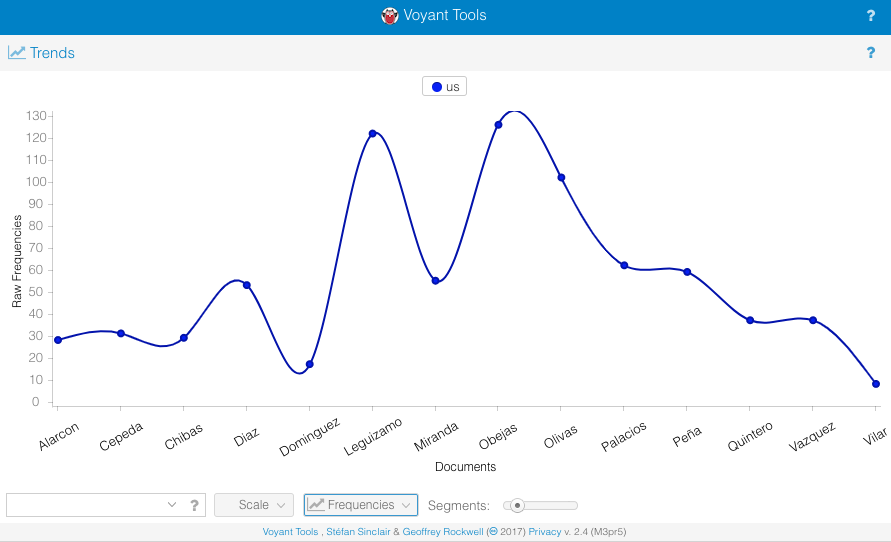Open the Privacy link in footer
The width and height of the screenshot is (891, 542).
tap(545, 532)
